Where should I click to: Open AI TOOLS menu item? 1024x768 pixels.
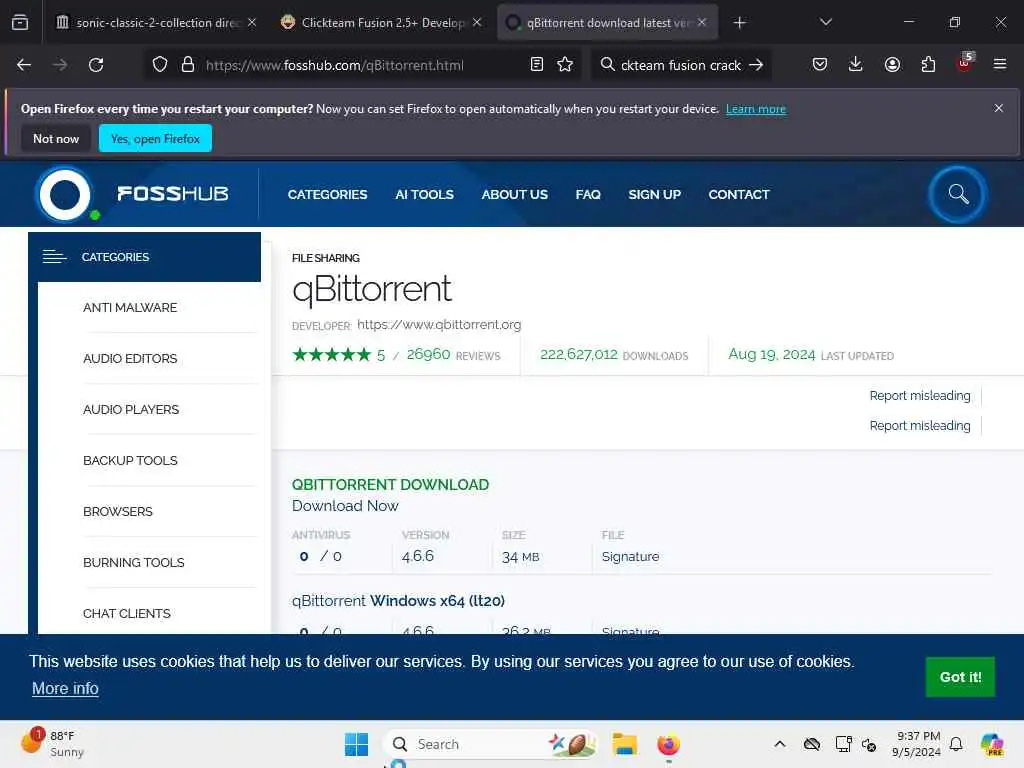pyautogui.click(x=424, y=195)
